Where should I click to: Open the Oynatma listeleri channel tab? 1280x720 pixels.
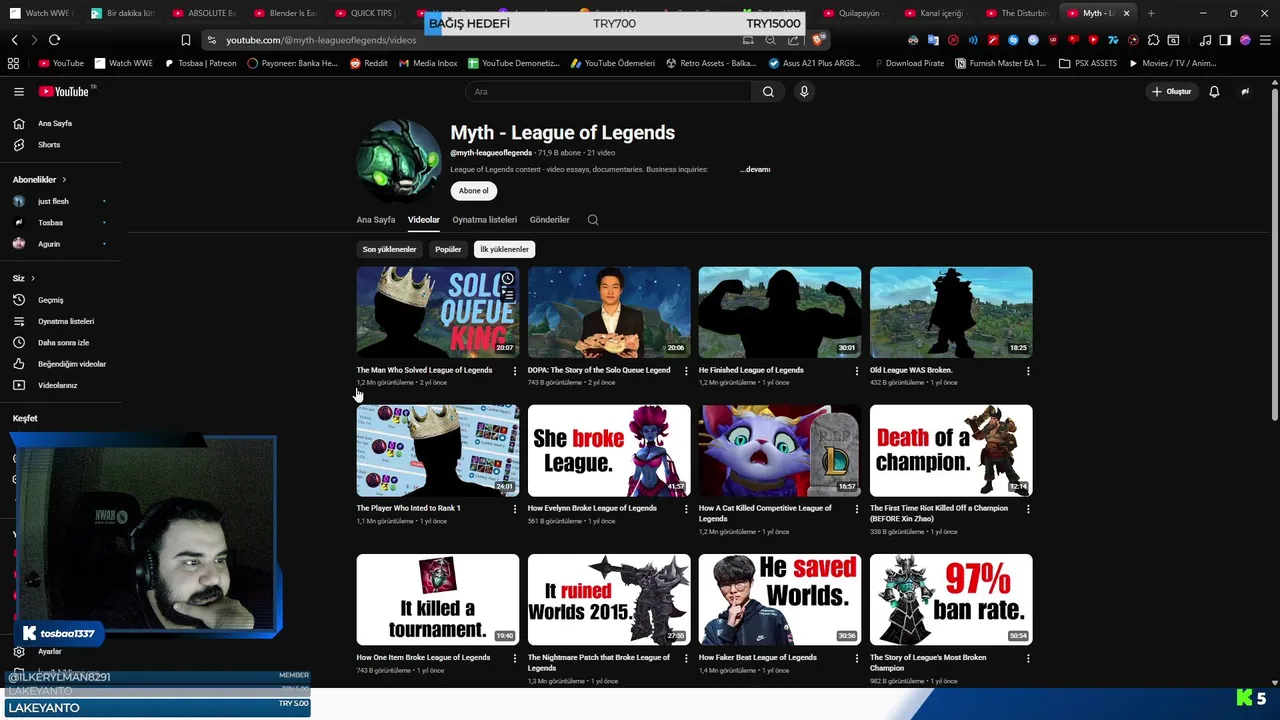pos(484,220)
